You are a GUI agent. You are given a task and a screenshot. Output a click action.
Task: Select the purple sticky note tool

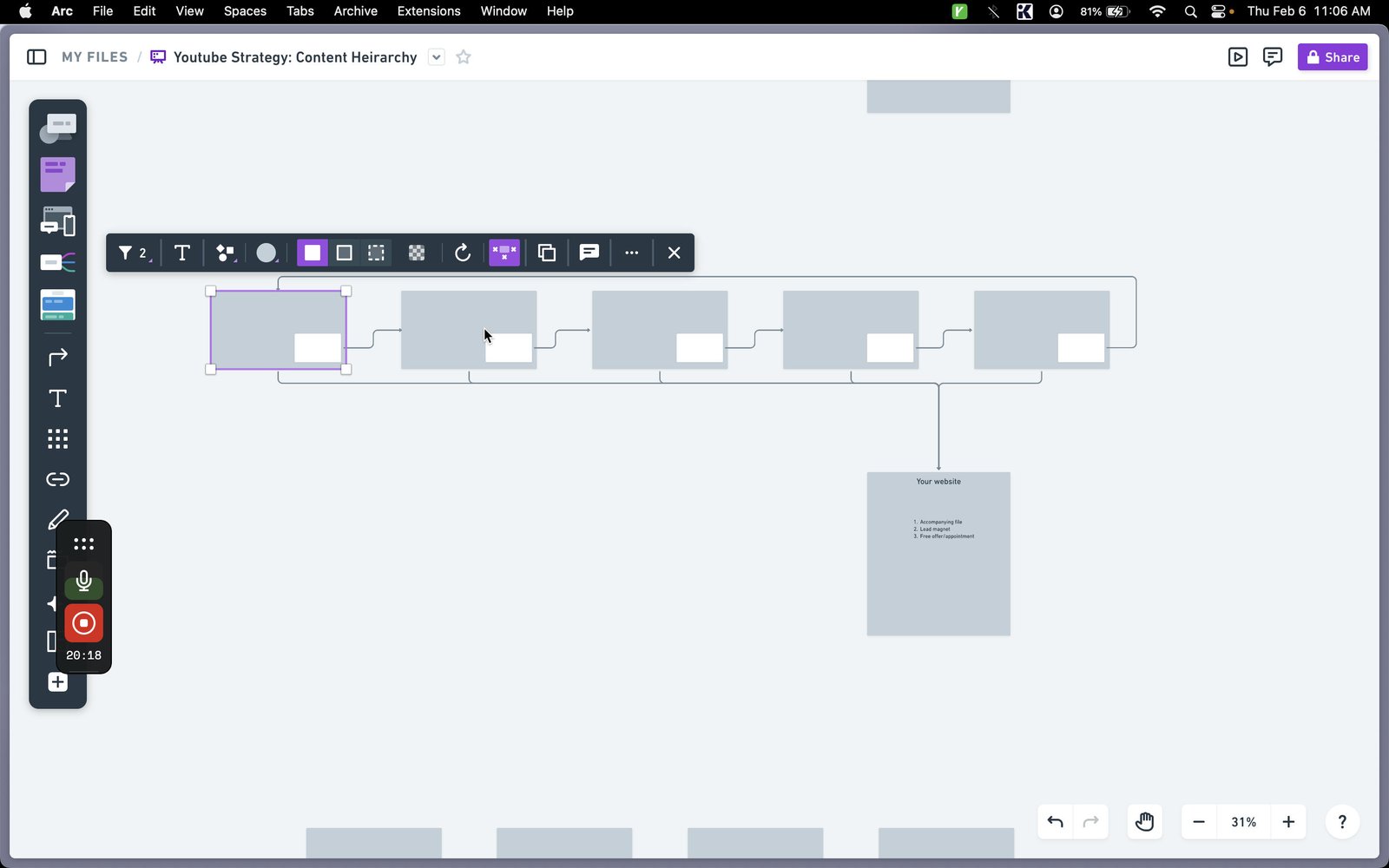click(57, 174)
